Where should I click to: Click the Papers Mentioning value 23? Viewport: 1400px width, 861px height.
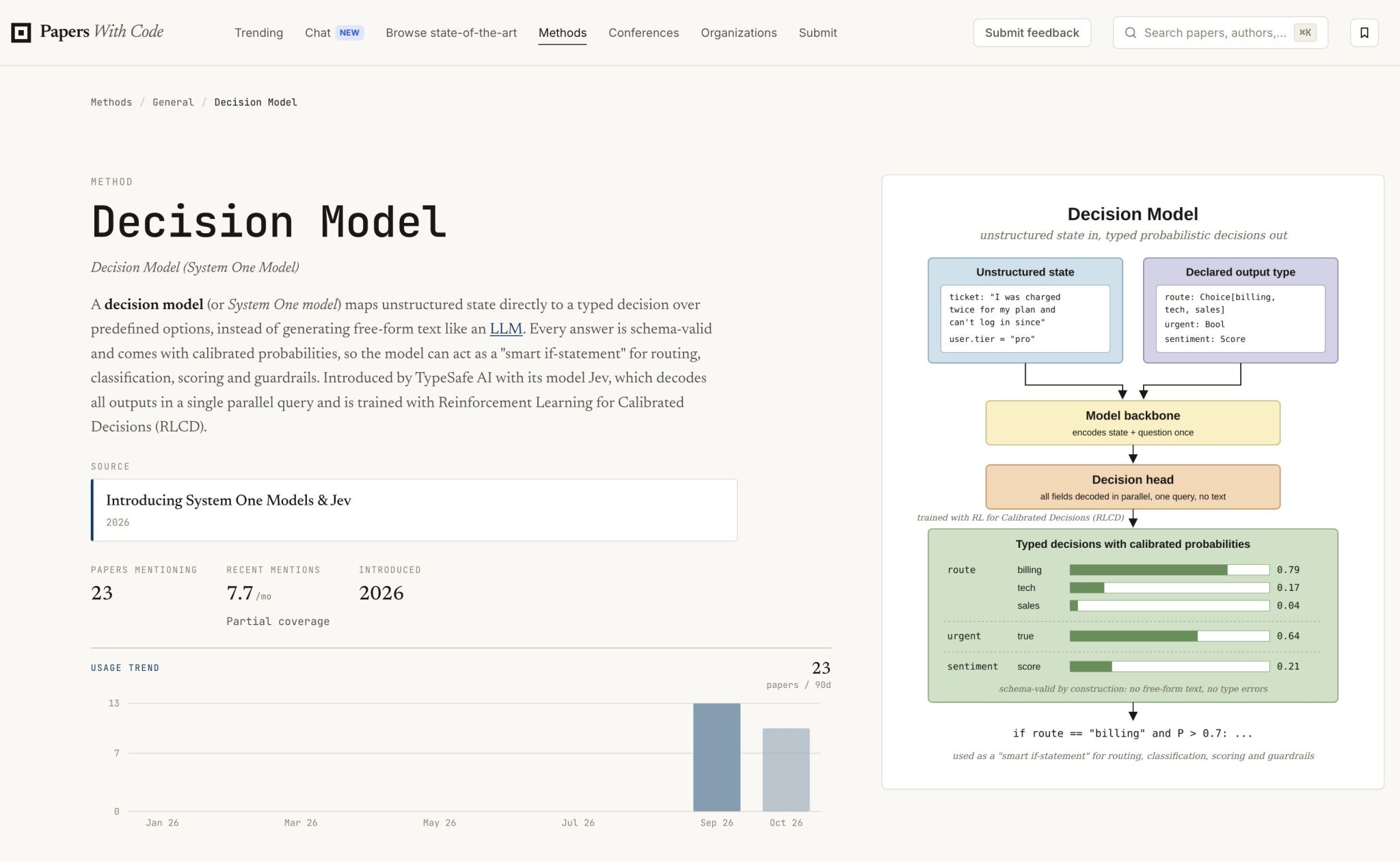tap(102, 593)
